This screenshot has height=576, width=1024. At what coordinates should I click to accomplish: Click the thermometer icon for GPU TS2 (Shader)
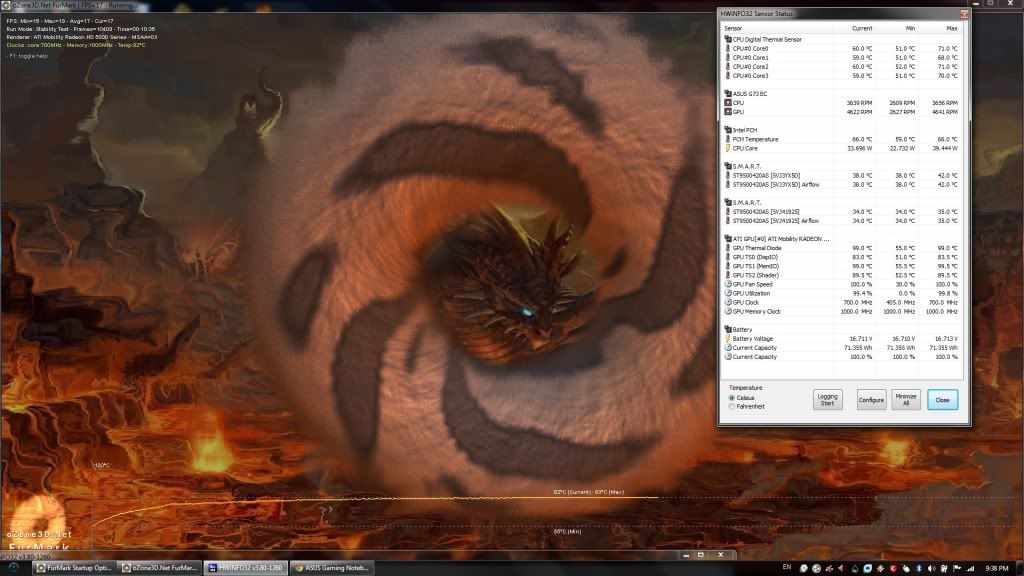click(x=728, y=276)
